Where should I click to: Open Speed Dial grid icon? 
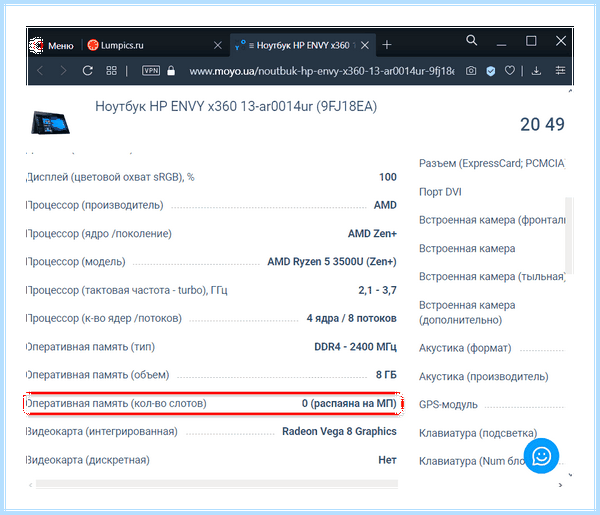111,70
